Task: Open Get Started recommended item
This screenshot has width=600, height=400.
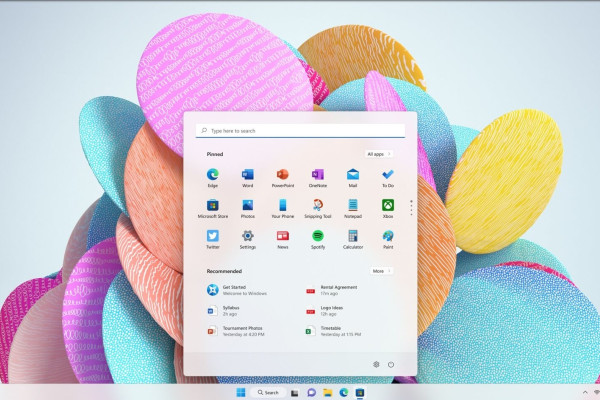Action: (x=237, y=290)
